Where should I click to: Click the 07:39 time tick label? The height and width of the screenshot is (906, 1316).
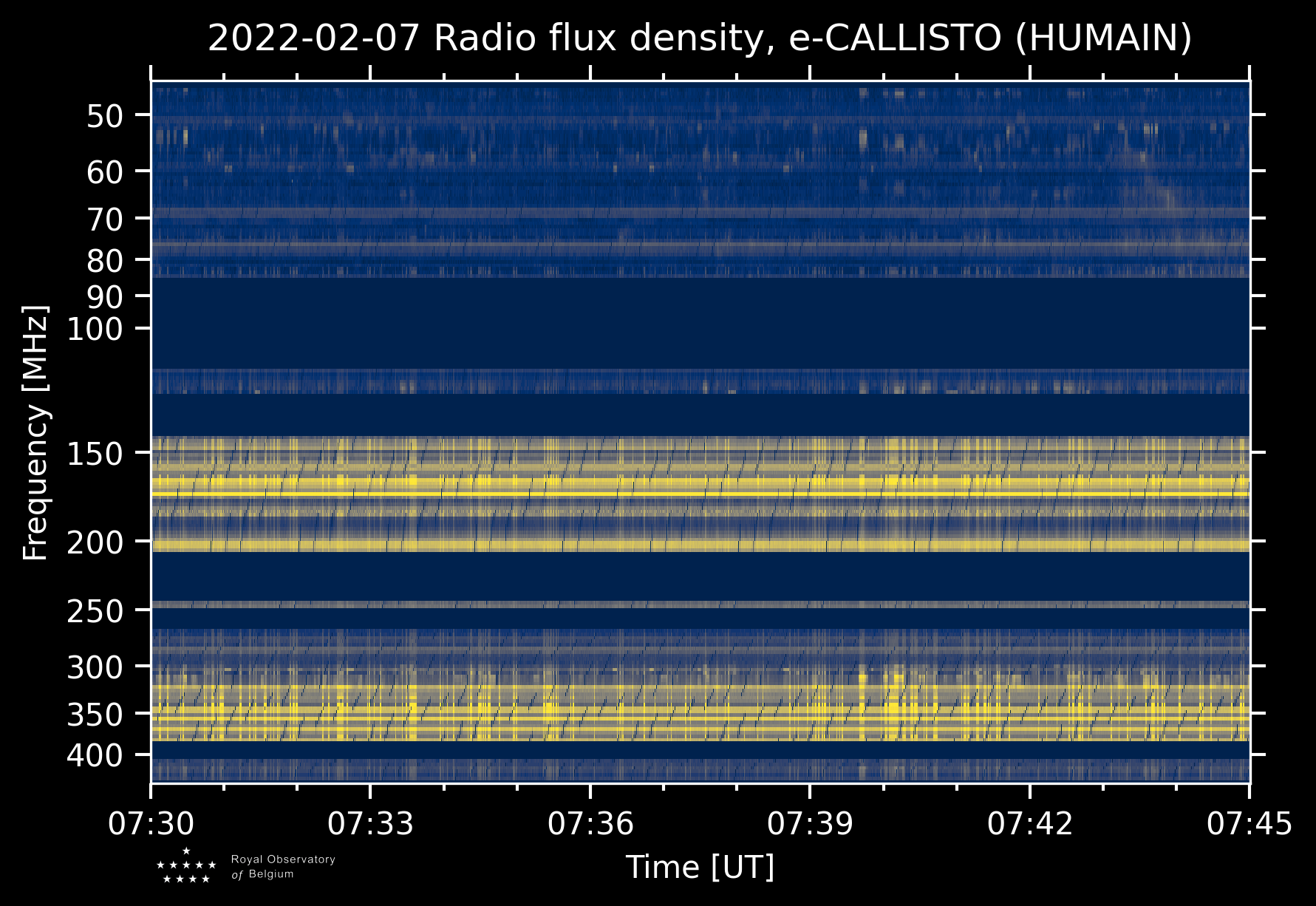tap(810, 823)
